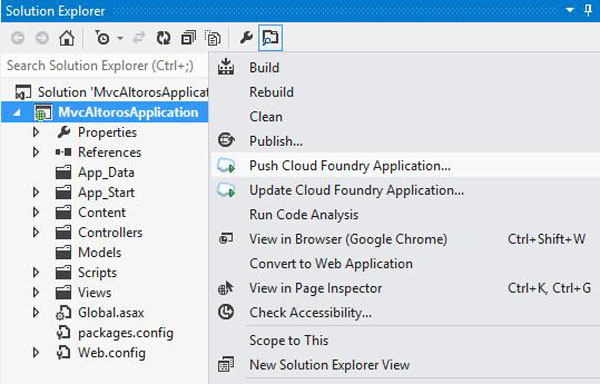Click the App_Data folder icon
600x384 pixels.
point(63,172)
